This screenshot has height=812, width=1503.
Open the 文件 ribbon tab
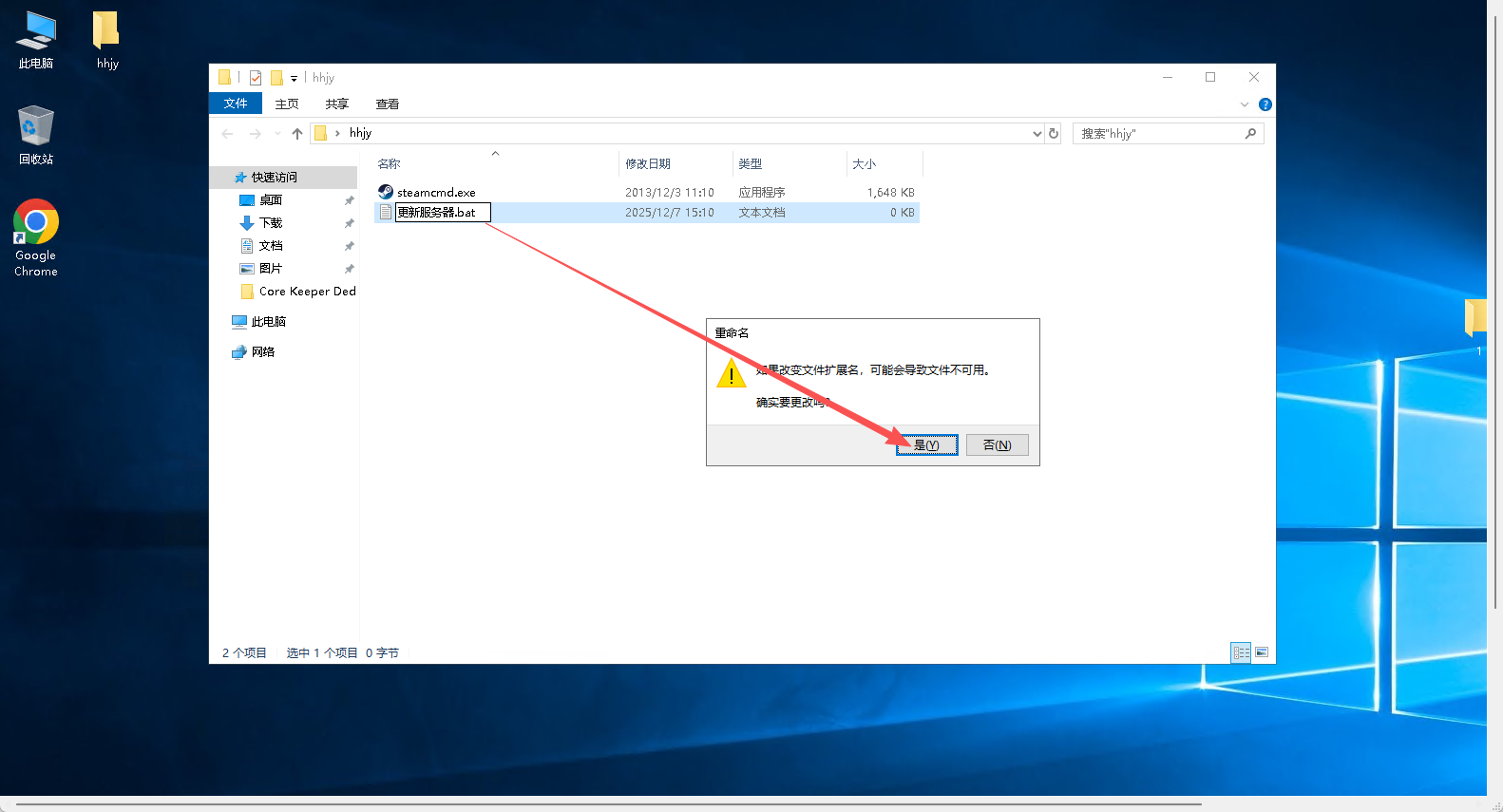[236, 104]
